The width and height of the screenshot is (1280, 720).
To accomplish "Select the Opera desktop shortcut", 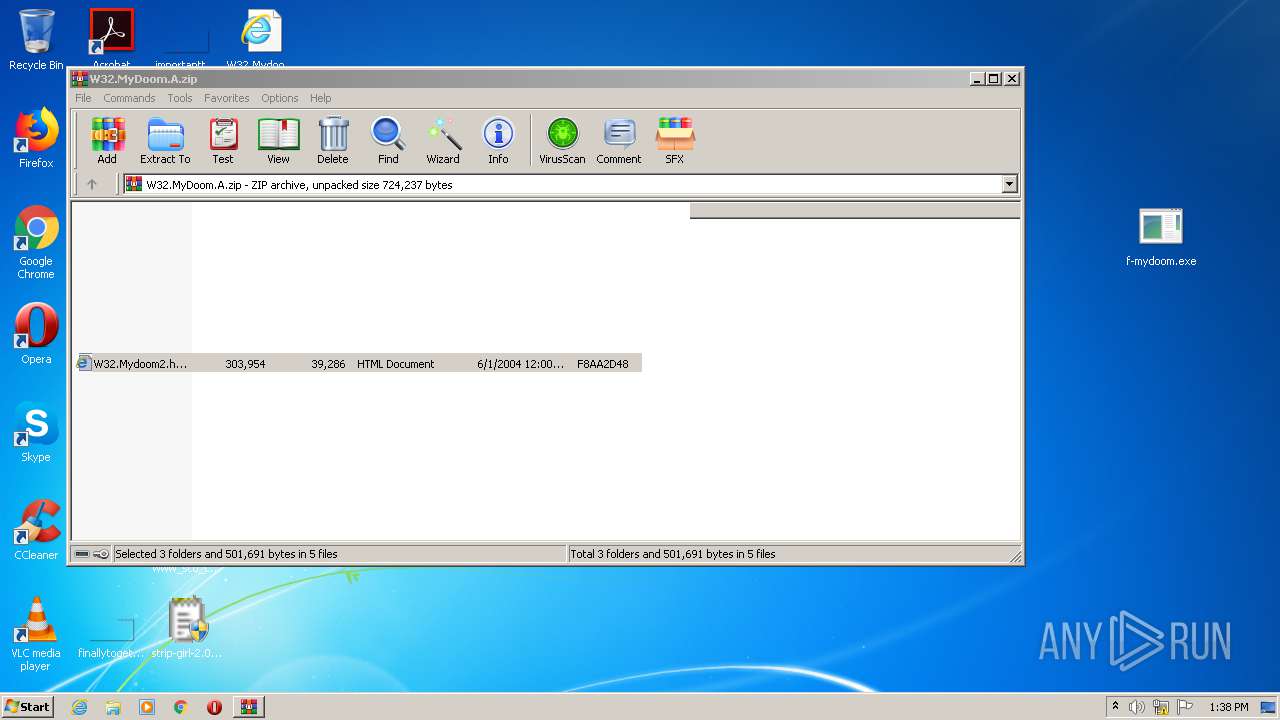I will 36,334.
